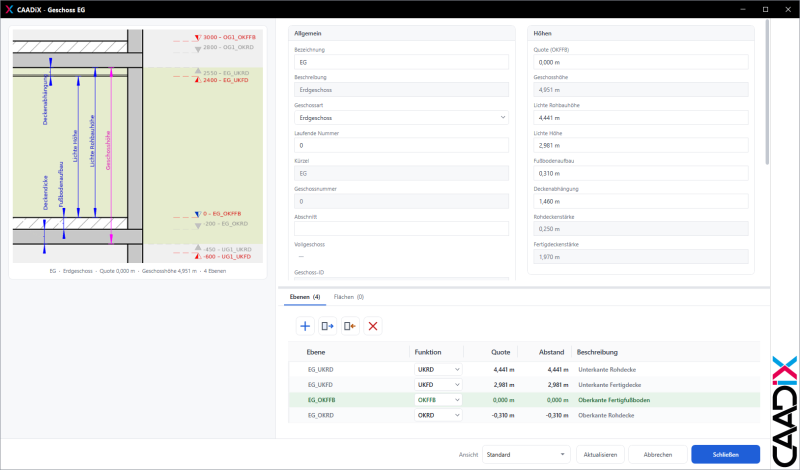Click the Fertigdeckenstärke field showing 1,970 m

(641, 257)
